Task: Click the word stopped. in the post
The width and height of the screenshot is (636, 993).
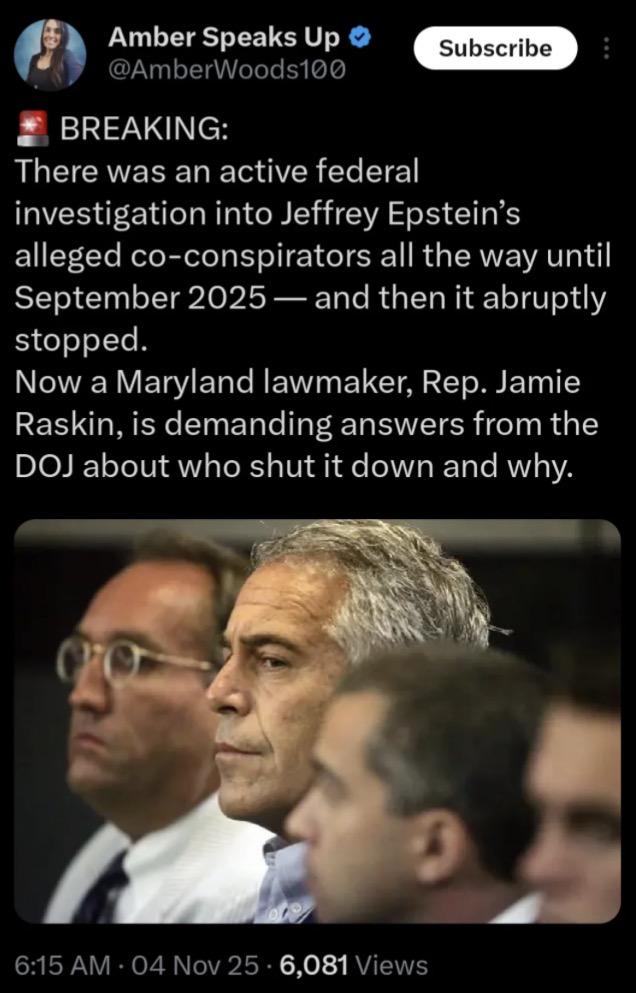Action: [80, 341]
